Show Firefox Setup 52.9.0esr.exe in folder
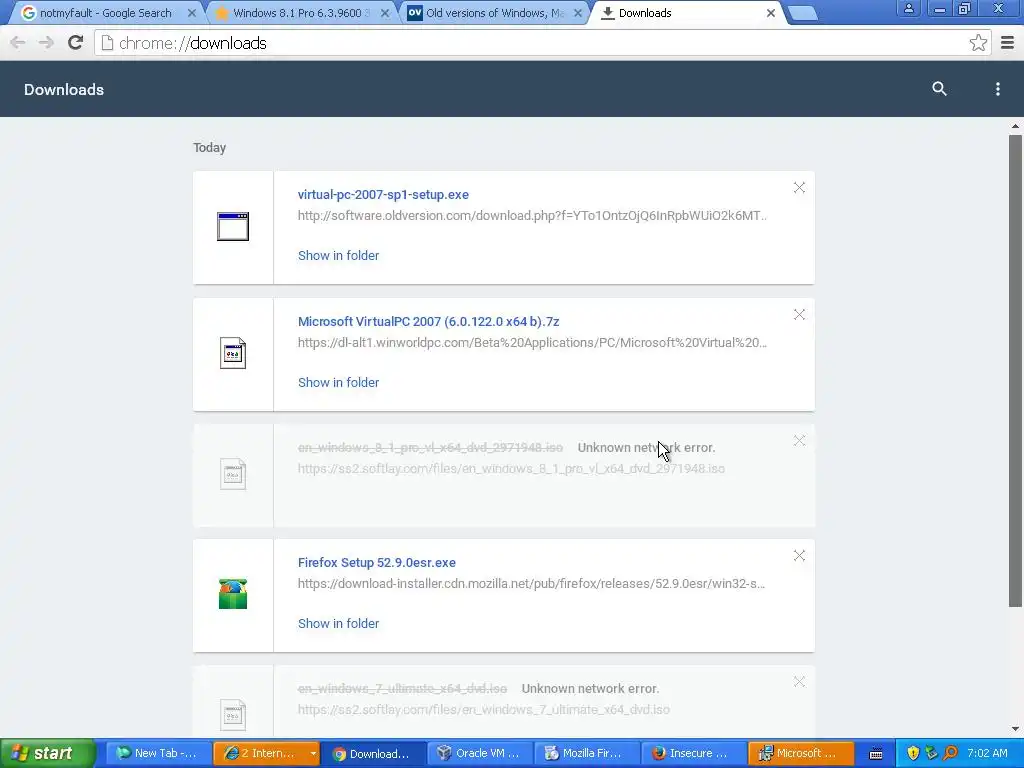 point(338,623)
